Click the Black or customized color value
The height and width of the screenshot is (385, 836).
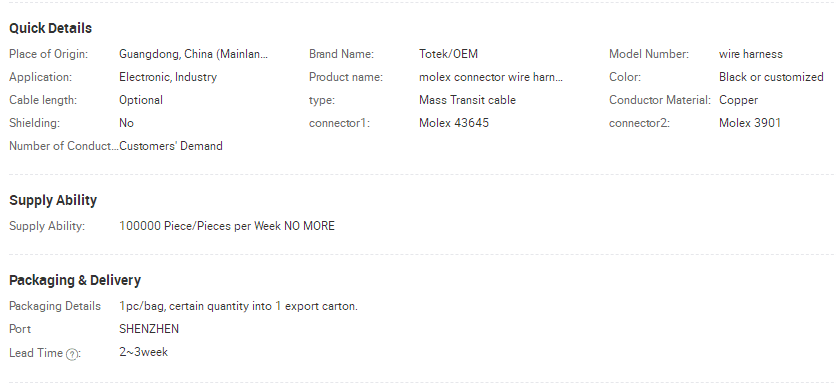(x=771, y=77)
